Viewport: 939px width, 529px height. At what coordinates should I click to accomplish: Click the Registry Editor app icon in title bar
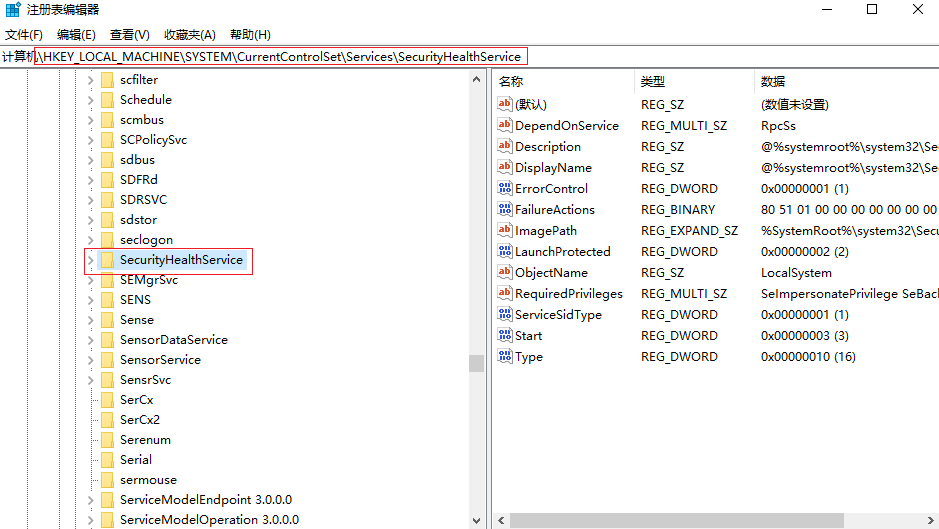(x=13, y=10)
